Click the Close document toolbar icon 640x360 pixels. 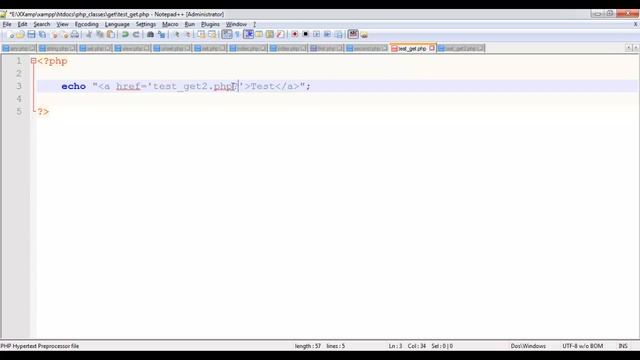(x=55, y=35)
